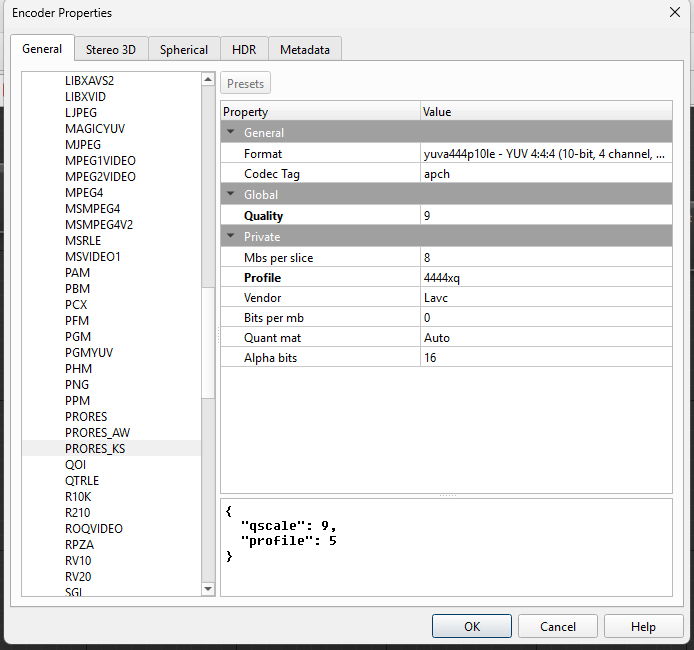Select the ROQVIDEO encoder
Screen dimensions: 694x650
94,528
